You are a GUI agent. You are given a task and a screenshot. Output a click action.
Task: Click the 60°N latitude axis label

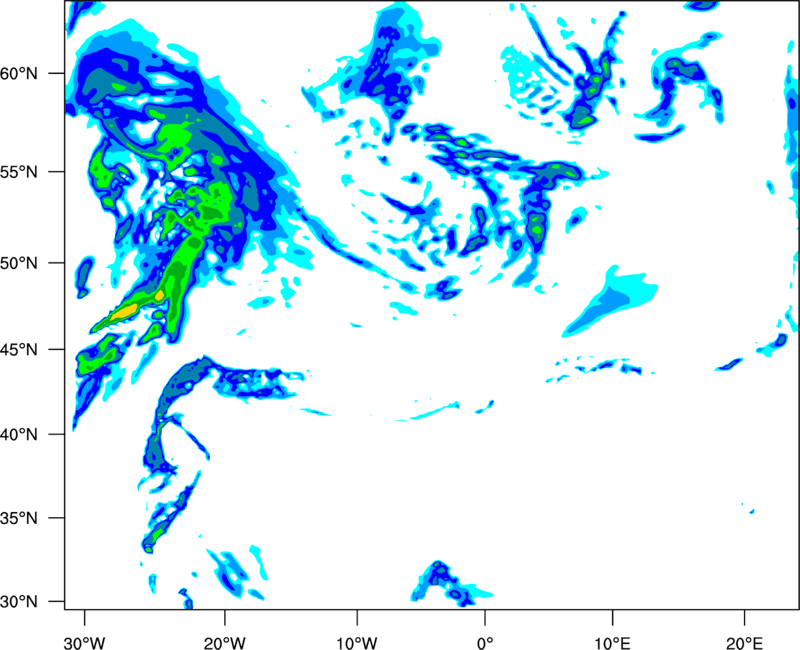point(19,74)
